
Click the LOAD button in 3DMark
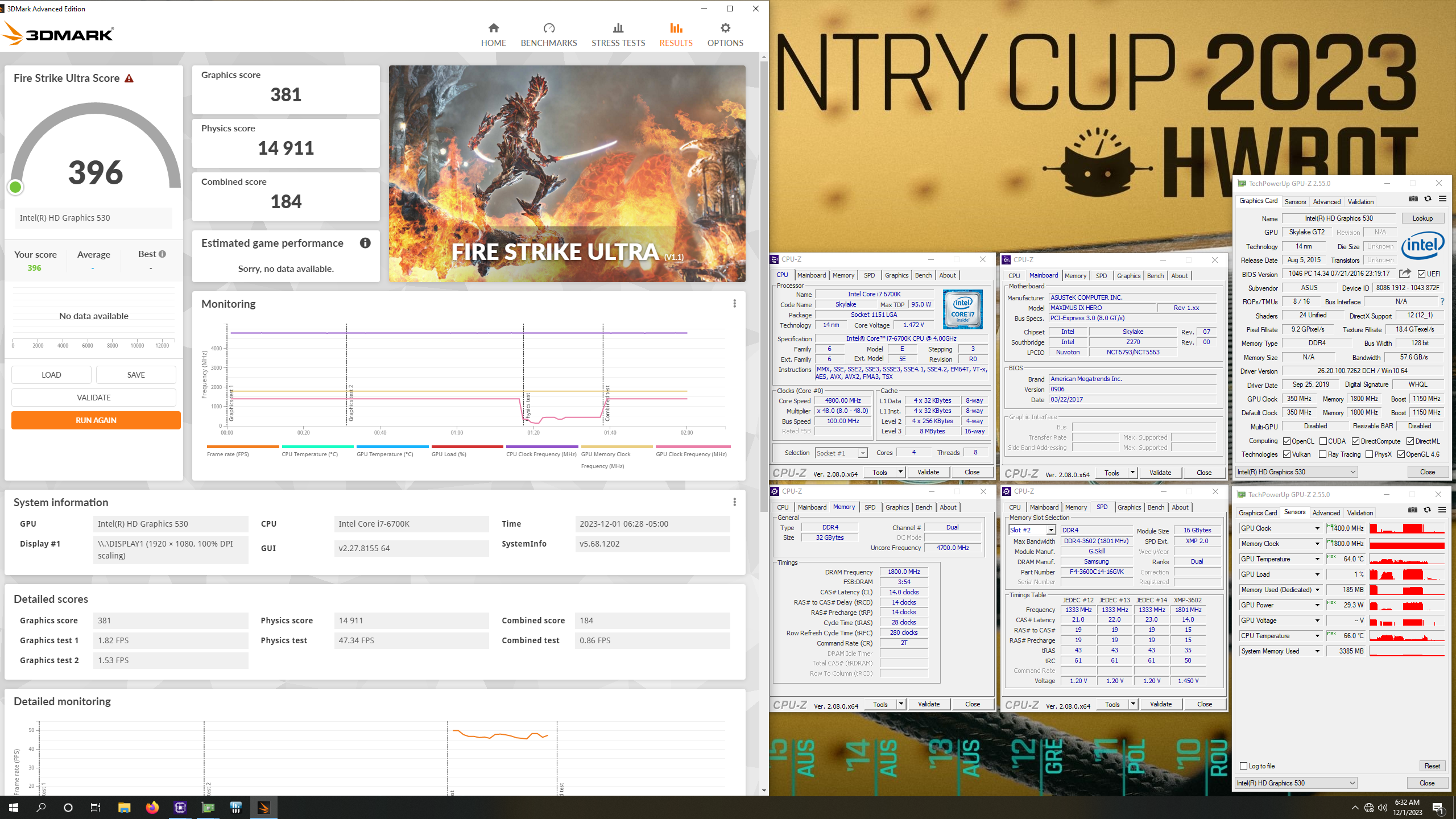click(51, 375)
